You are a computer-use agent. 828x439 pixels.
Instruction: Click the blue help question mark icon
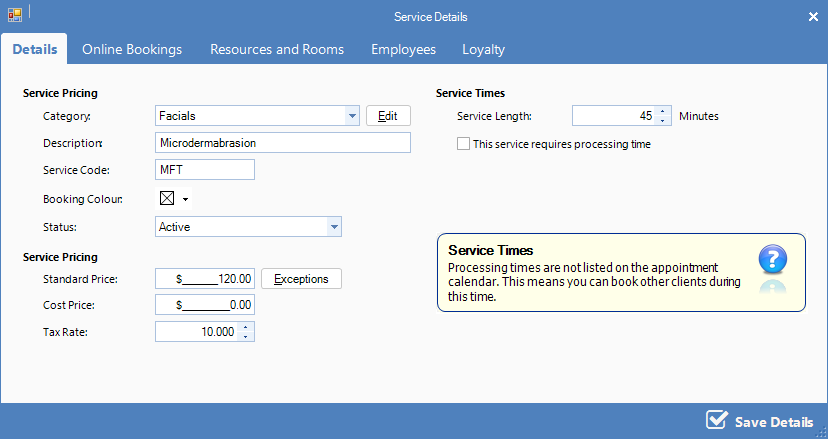point(772,259)
